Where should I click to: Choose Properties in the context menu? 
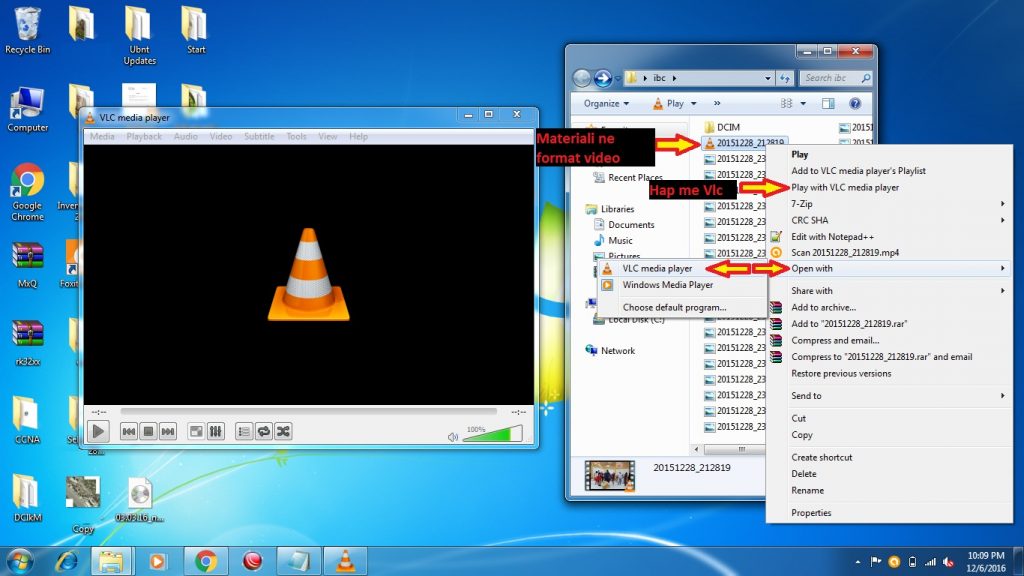pos(889,513)
